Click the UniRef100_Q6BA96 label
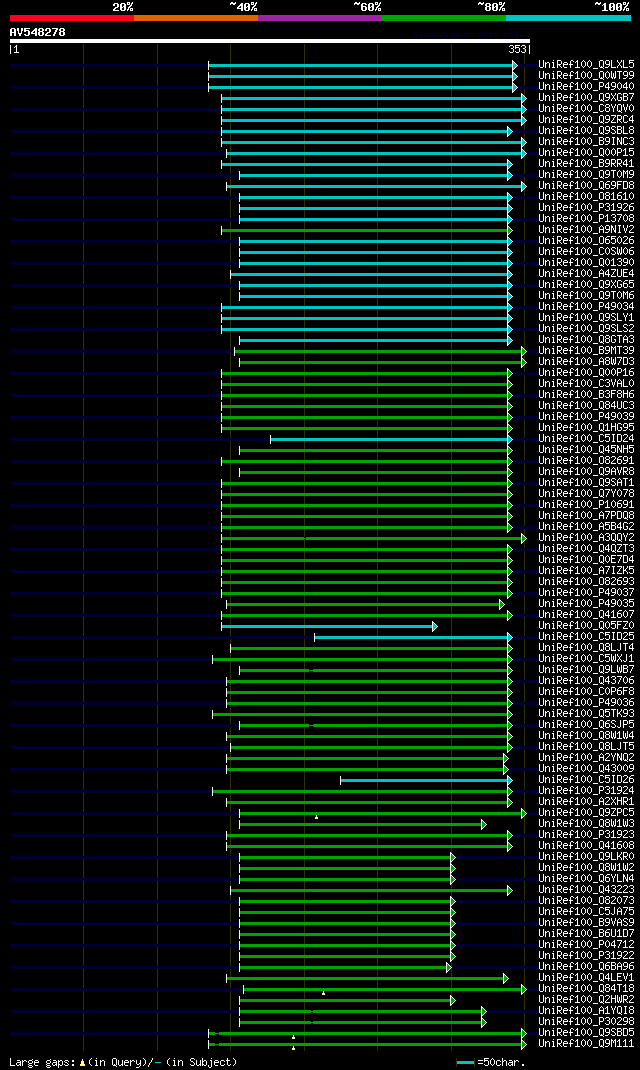Image resolution: width=640 pixels, height=1070 pixels. click(586, 966)
